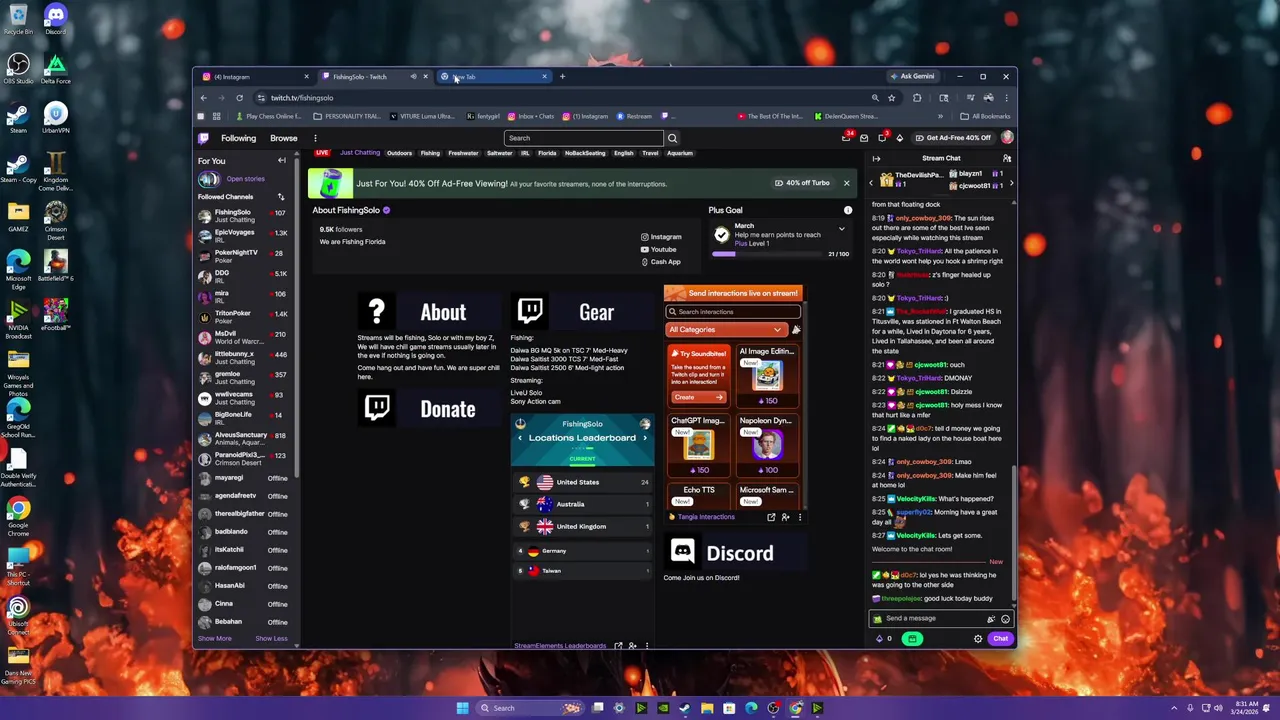The height and width of the screenshot is (720, 1280).
Task: Open Discord desktop shortcut
Action: pos(55,19)
